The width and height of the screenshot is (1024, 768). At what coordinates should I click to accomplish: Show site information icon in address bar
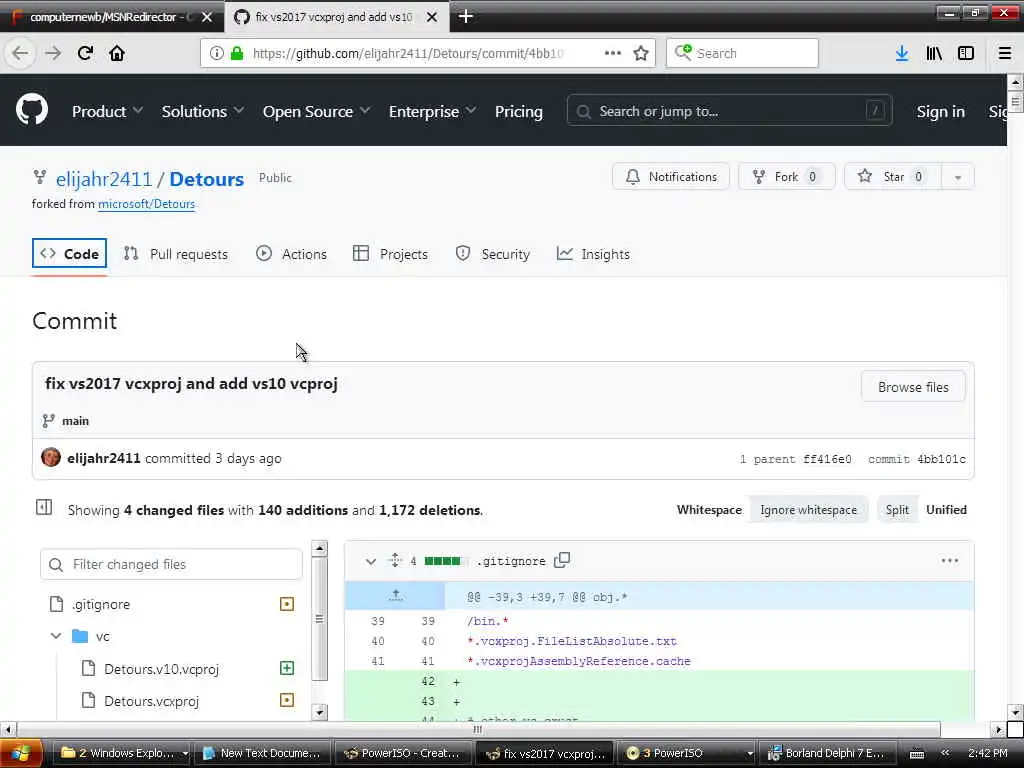click(217, 53)
